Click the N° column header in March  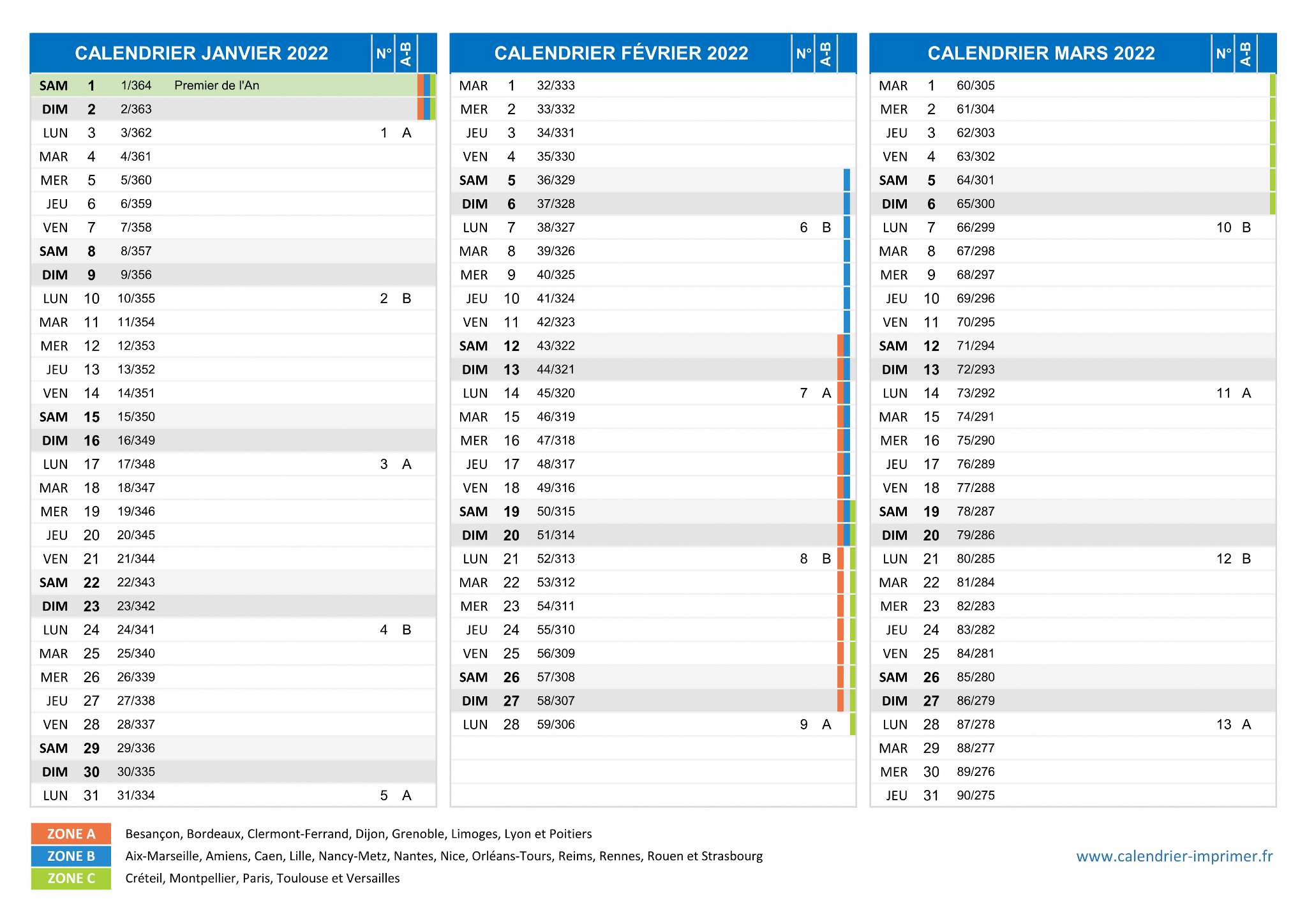tap(1223, 53)
